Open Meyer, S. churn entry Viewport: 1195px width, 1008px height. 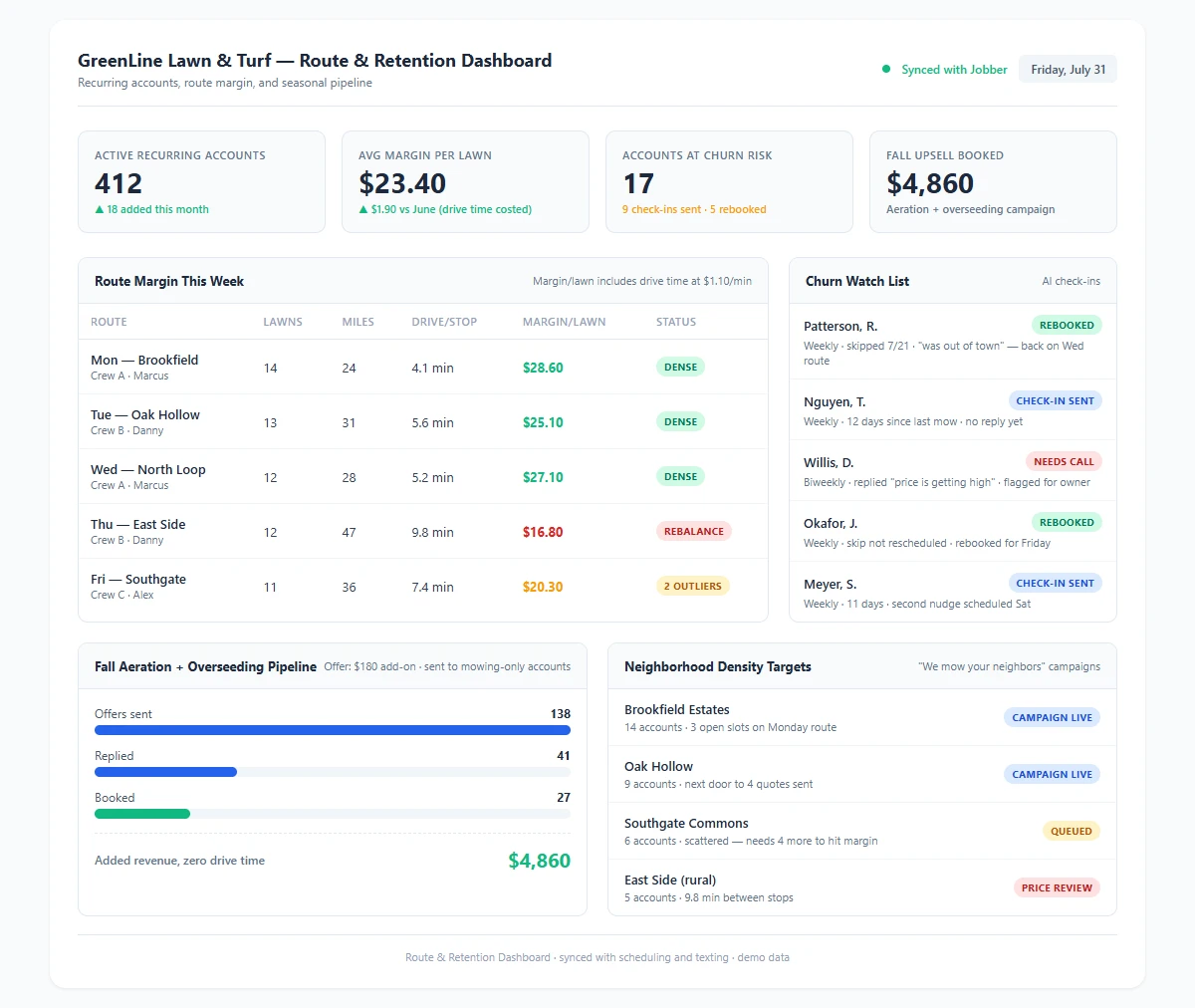click(x=953, y=592)
